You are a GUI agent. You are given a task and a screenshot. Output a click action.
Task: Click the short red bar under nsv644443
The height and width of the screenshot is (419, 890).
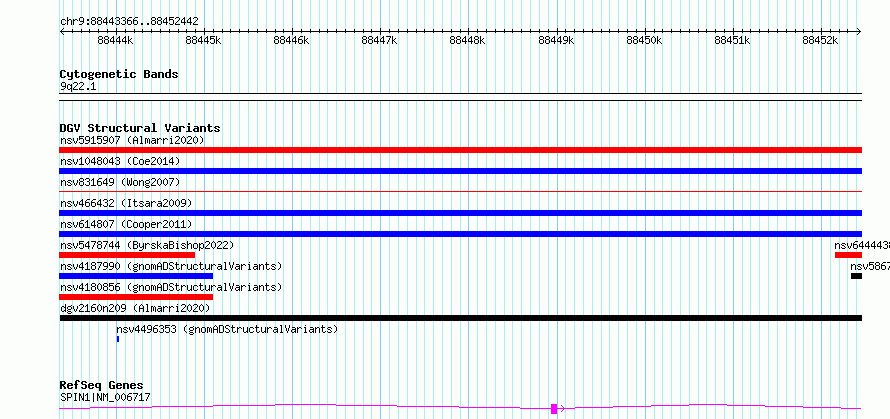[x=848, y=255]
